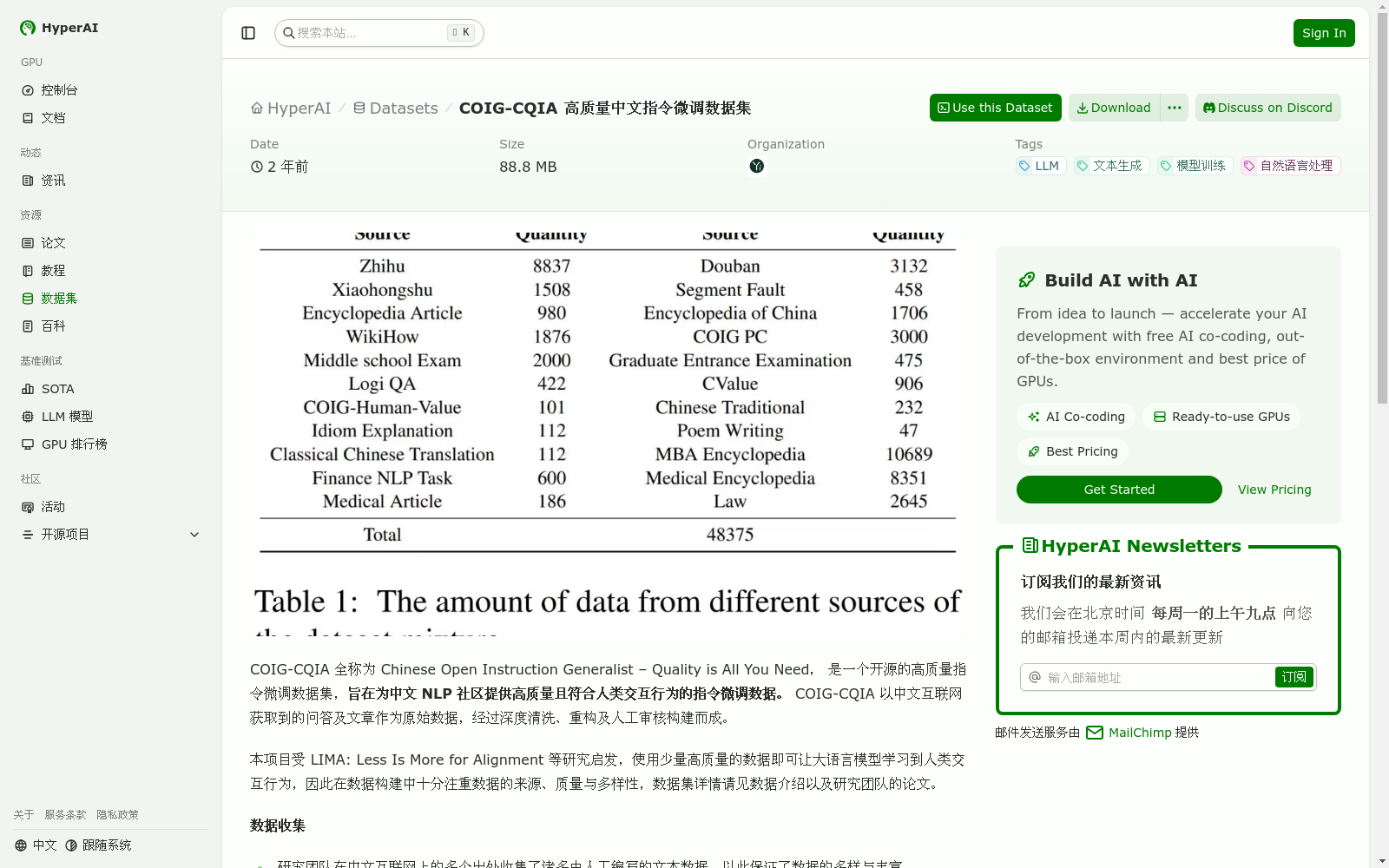The height and width of the screenshot is (868, 1389).
Task: Open the 关于 footer link
Action: point(23,815)
